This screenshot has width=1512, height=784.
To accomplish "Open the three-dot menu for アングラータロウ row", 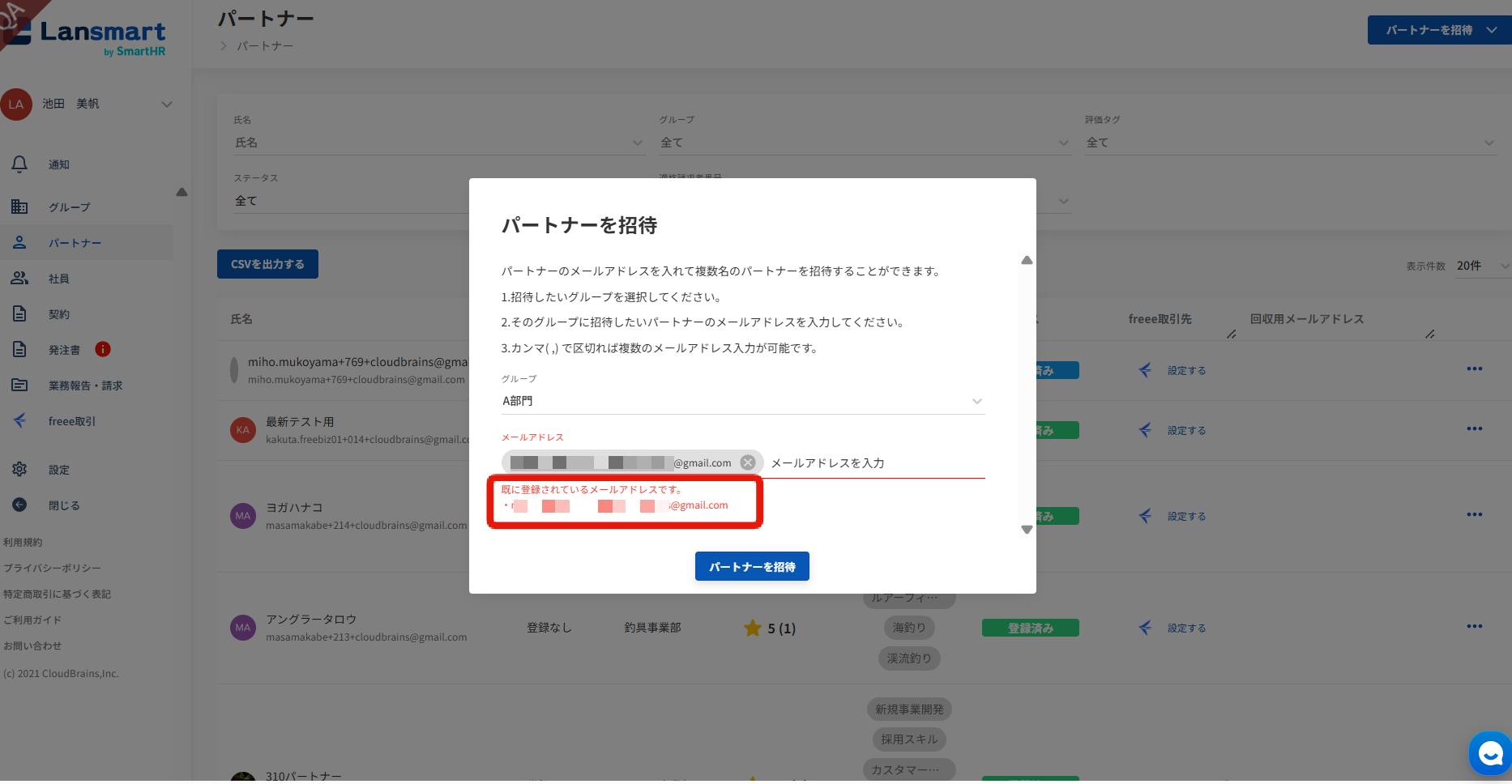I will [x=1475, y=626].
